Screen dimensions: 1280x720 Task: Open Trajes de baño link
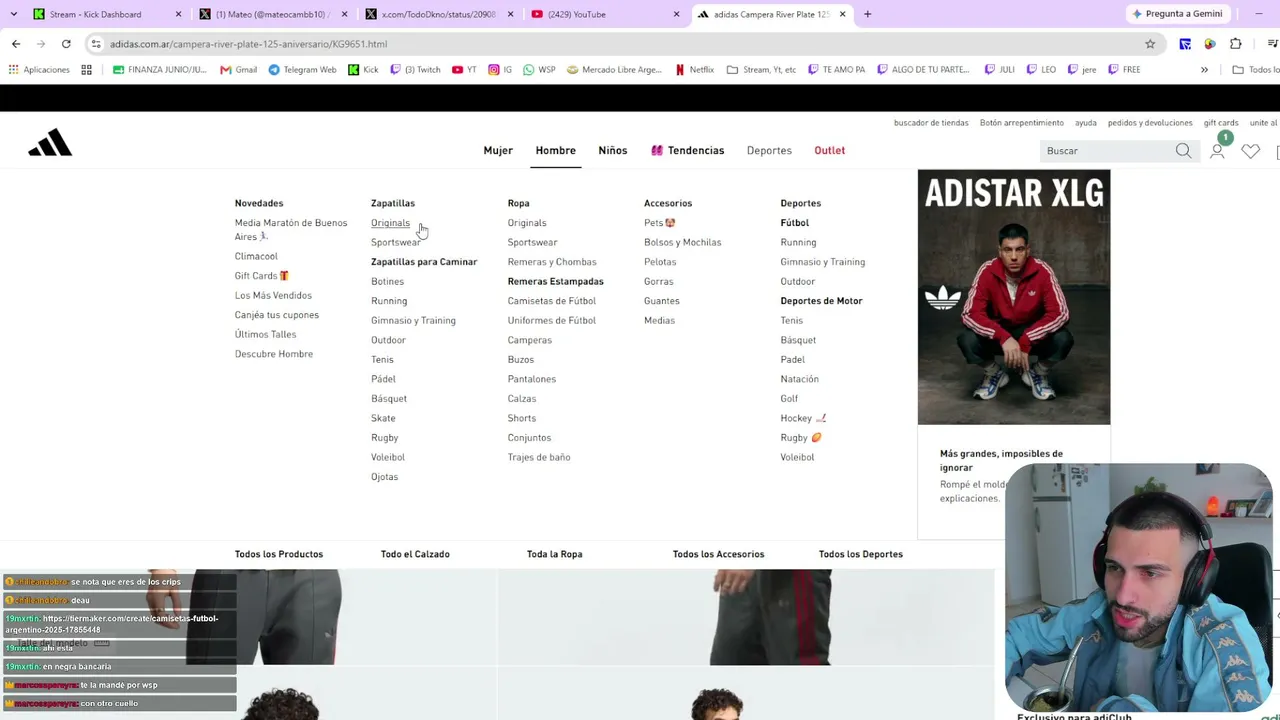point(539,457)
